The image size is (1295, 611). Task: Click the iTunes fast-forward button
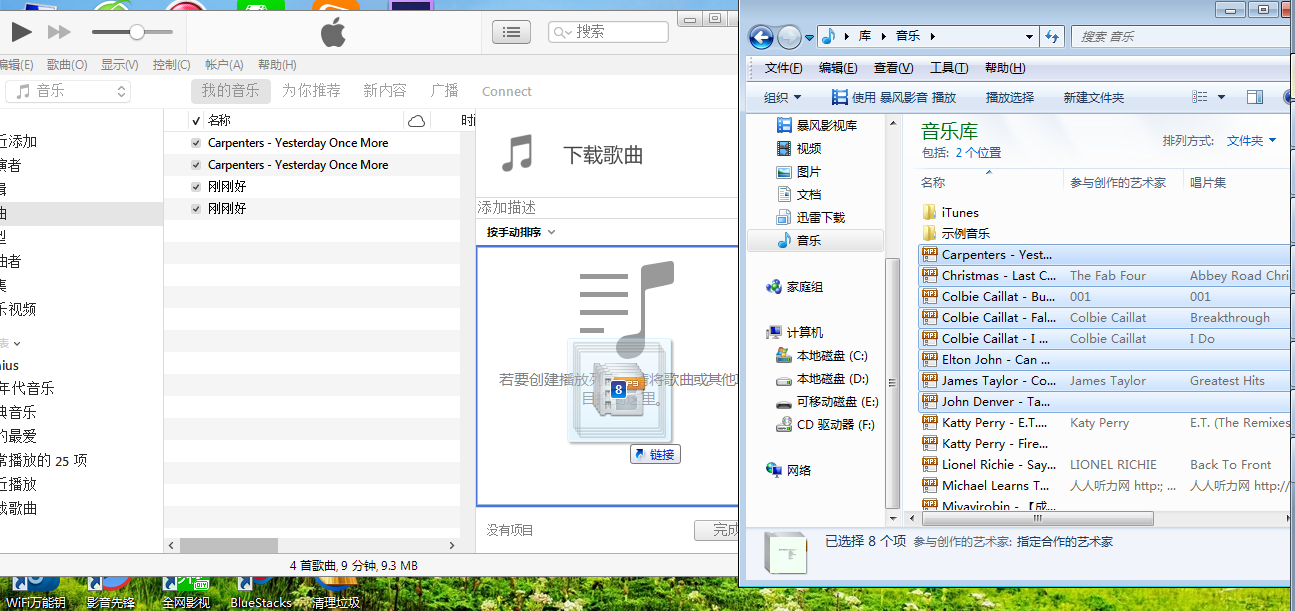tap(59, 32)
